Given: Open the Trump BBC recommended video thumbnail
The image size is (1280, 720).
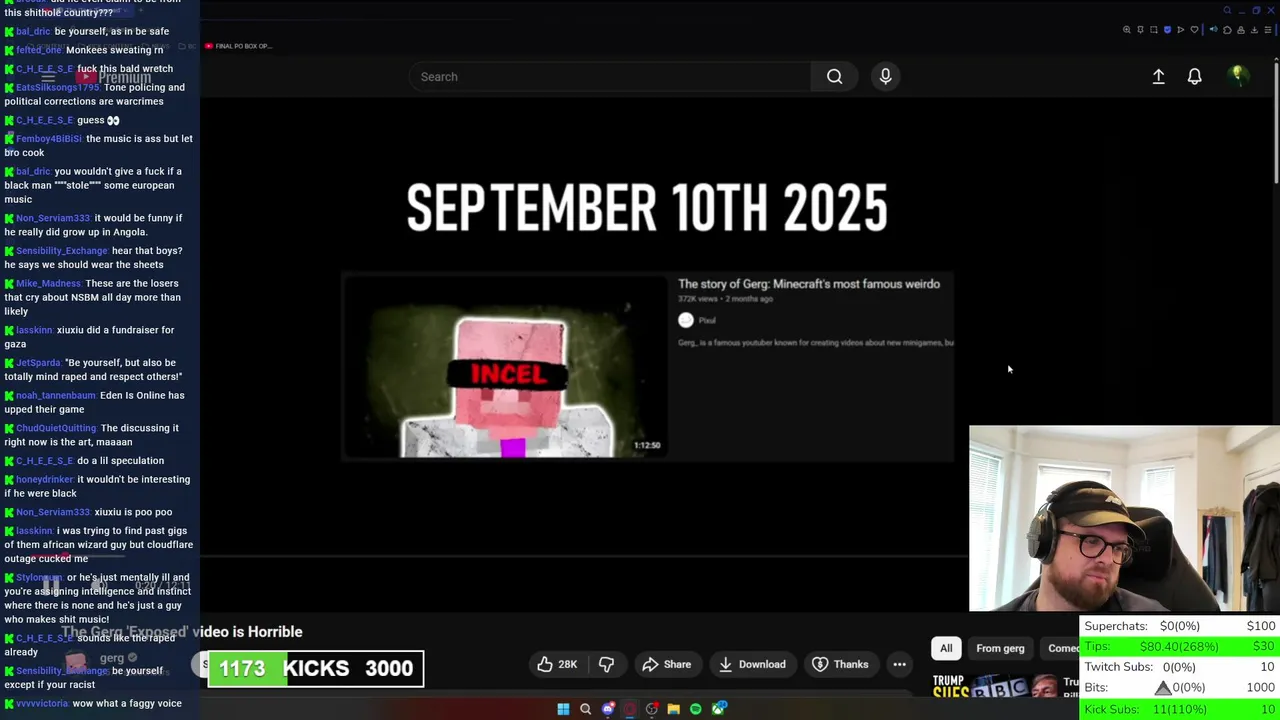Looking at the screenshot, I should (x=994, y=686).
